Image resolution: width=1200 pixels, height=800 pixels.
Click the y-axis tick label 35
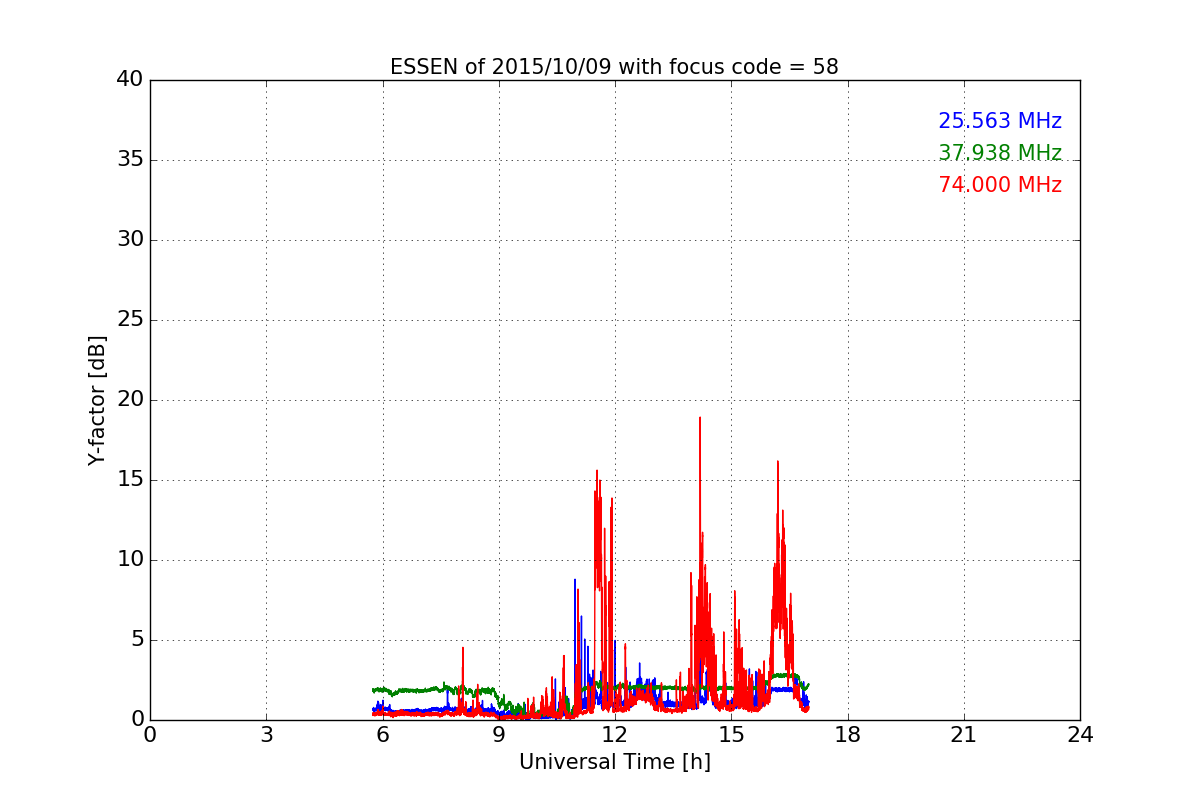(x=129, y=160)
